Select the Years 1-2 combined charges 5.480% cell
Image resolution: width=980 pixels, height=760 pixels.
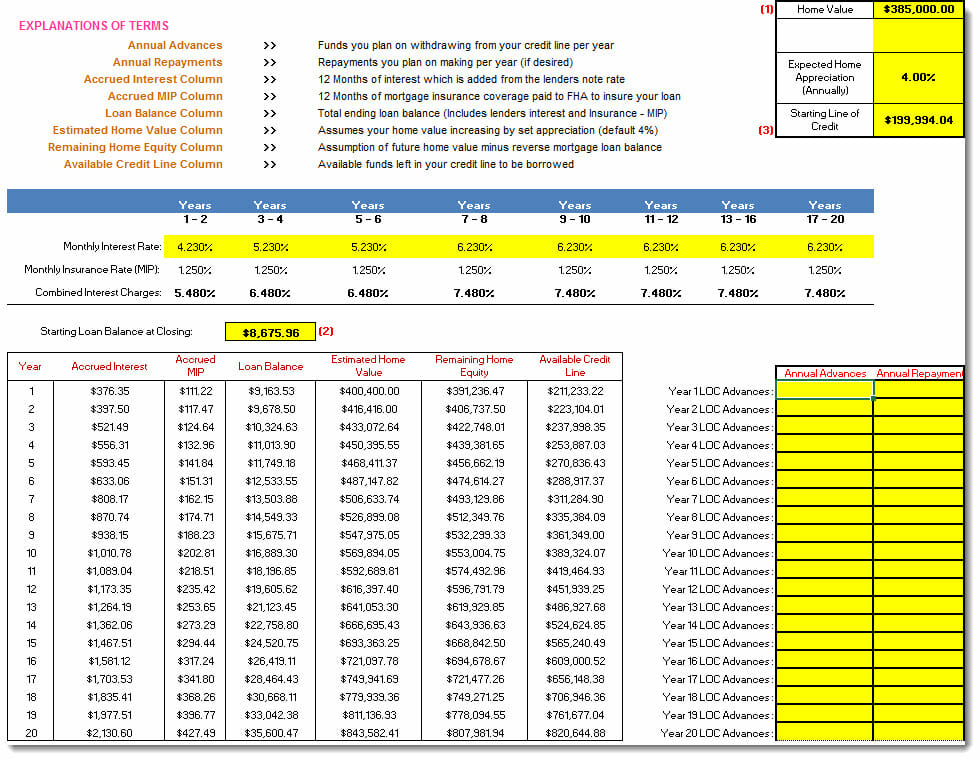195,293
